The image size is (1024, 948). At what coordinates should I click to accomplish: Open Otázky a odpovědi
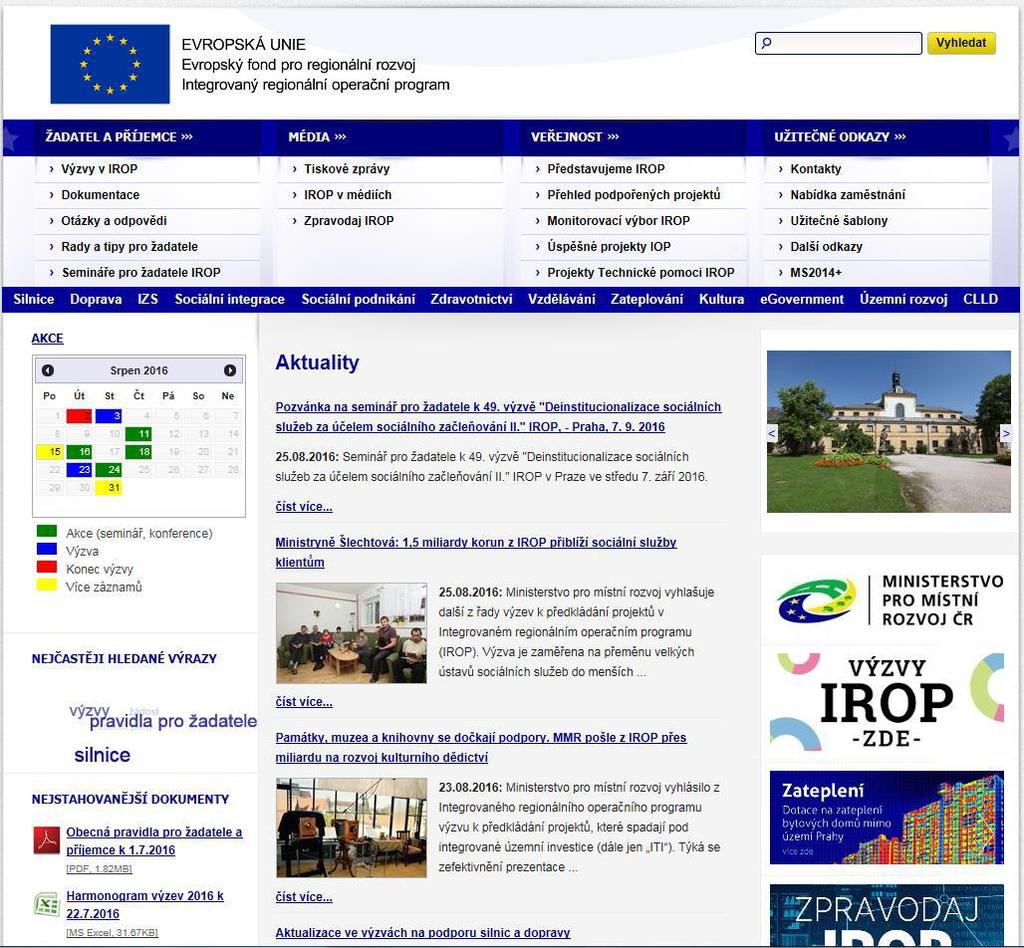pyautogui.click(x=114, y=221)
